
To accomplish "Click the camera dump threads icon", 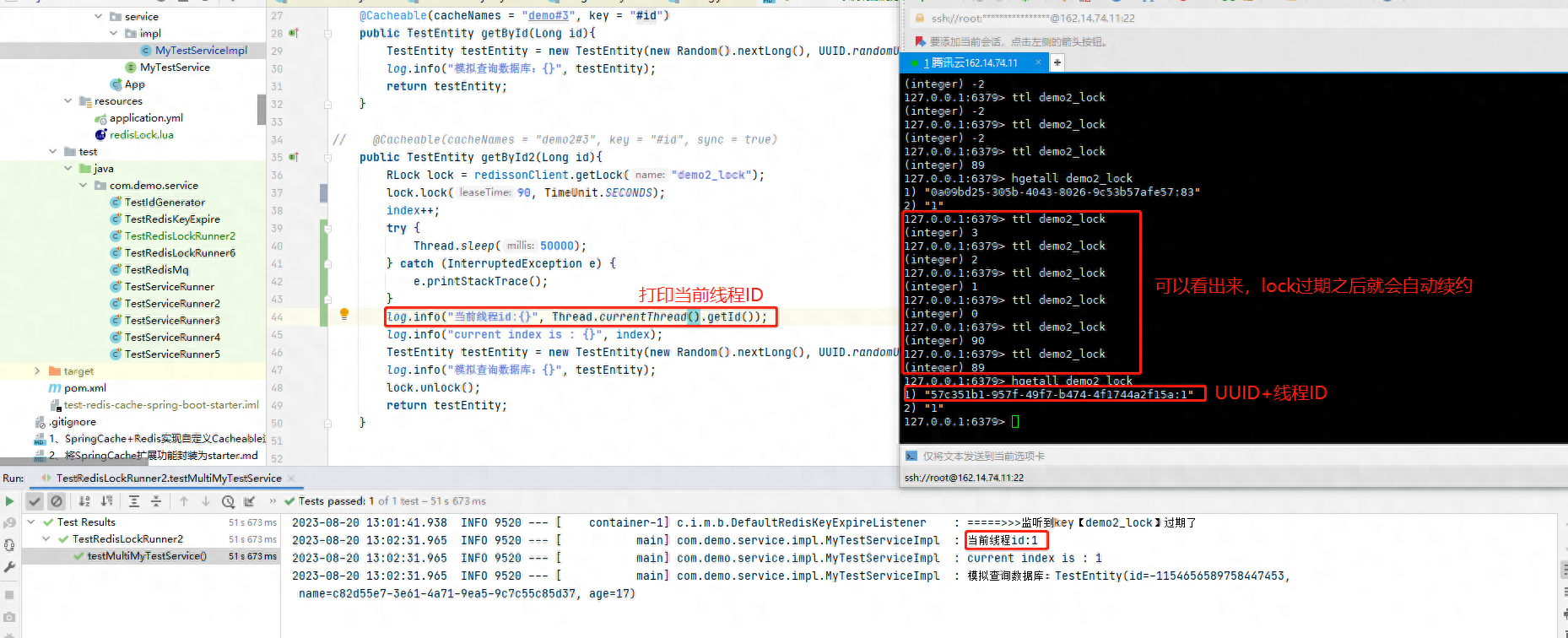I will pyautogui.click(x=9, y=617).
